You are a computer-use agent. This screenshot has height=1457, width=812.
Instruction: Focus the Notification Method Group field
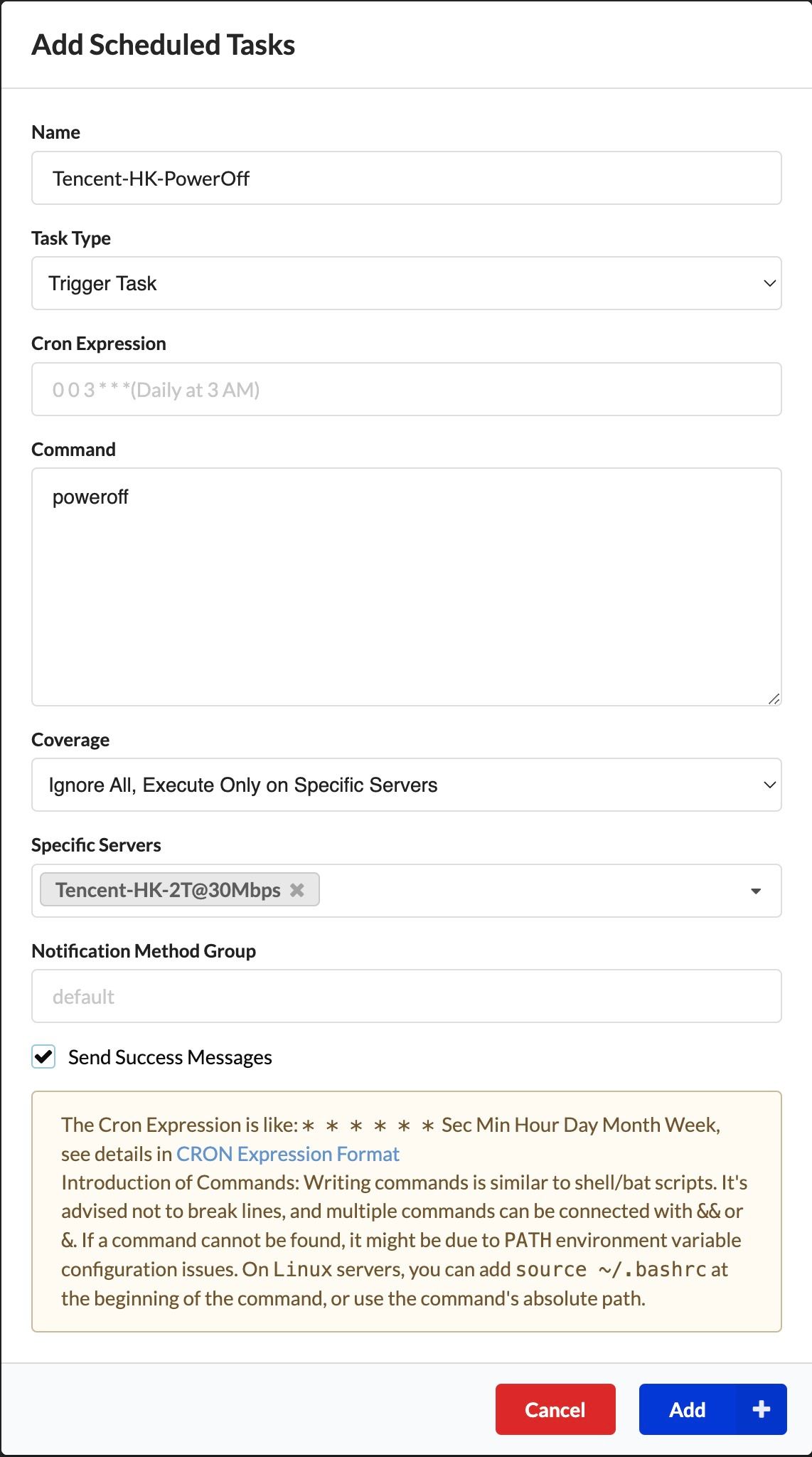point(406,996)
